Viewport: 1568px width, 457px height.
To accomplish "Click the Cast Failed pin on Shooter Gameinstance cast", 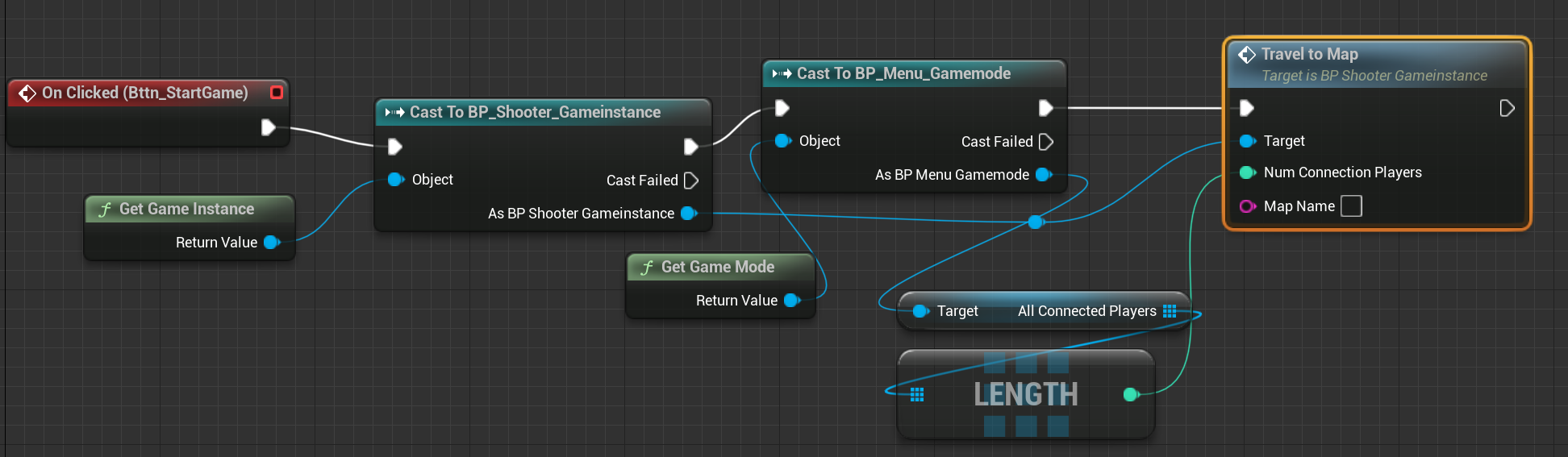I will [x=690, y=181].
